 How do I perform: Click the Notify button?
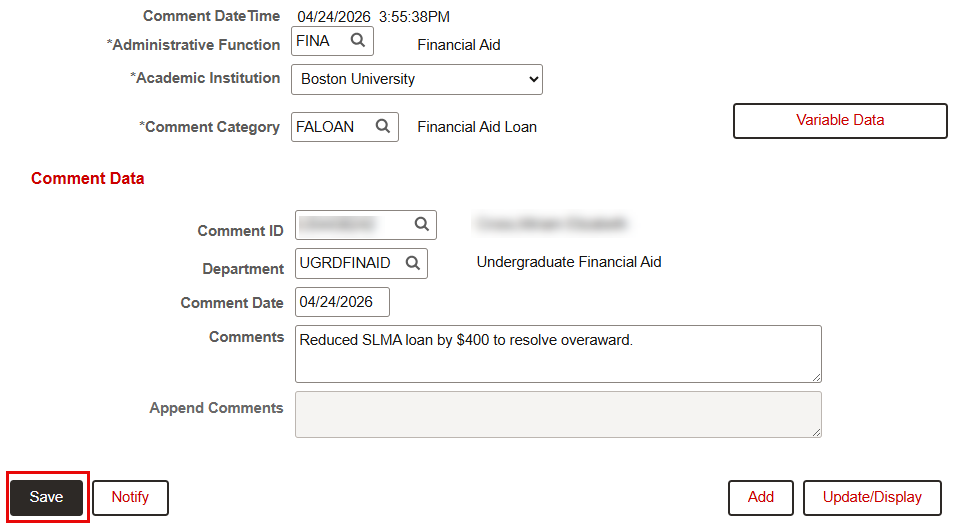[x=130, y=497]
